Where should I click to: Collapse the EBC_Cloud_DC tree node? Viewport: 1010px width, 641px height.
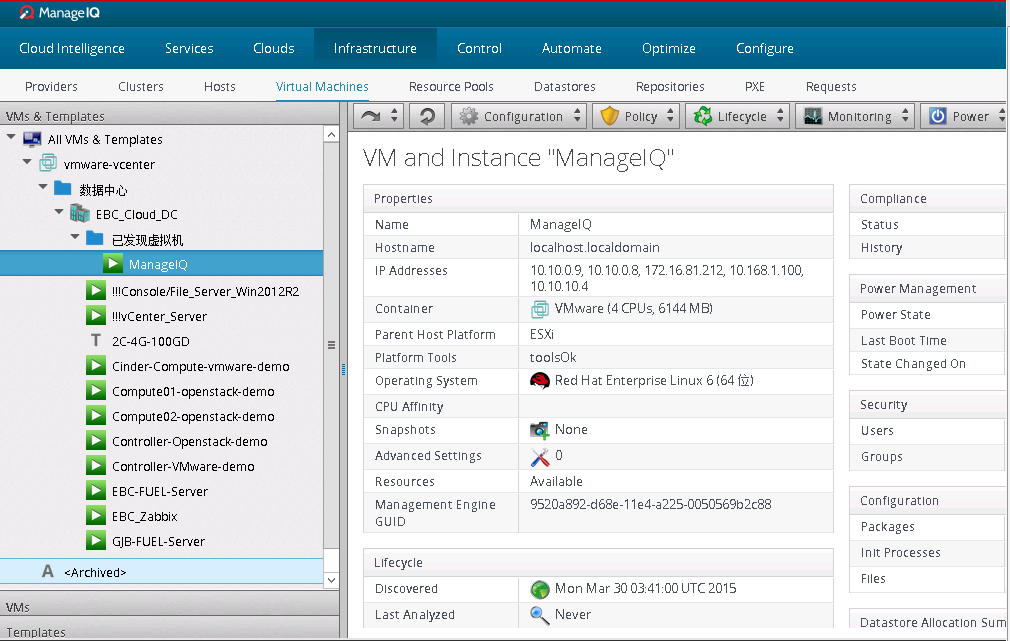click(x=59, y=211)
